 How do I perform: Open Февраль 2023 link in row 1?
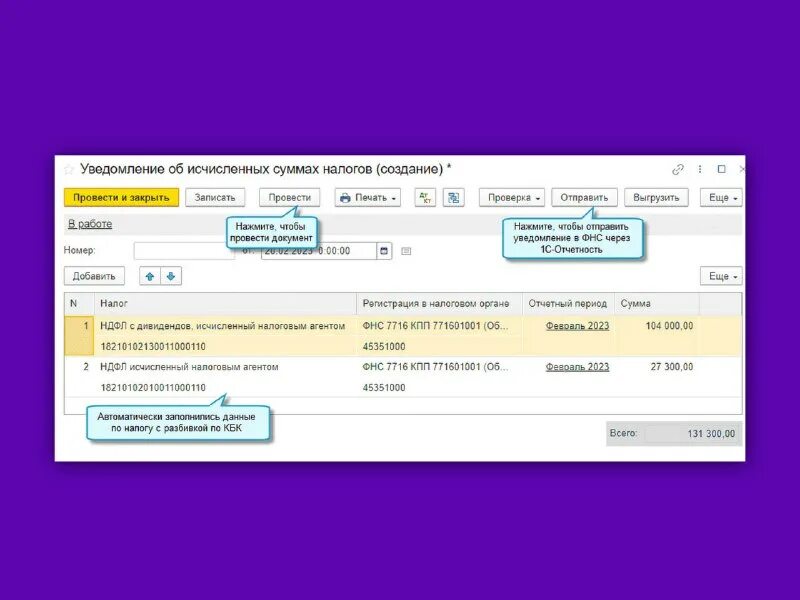577,326
